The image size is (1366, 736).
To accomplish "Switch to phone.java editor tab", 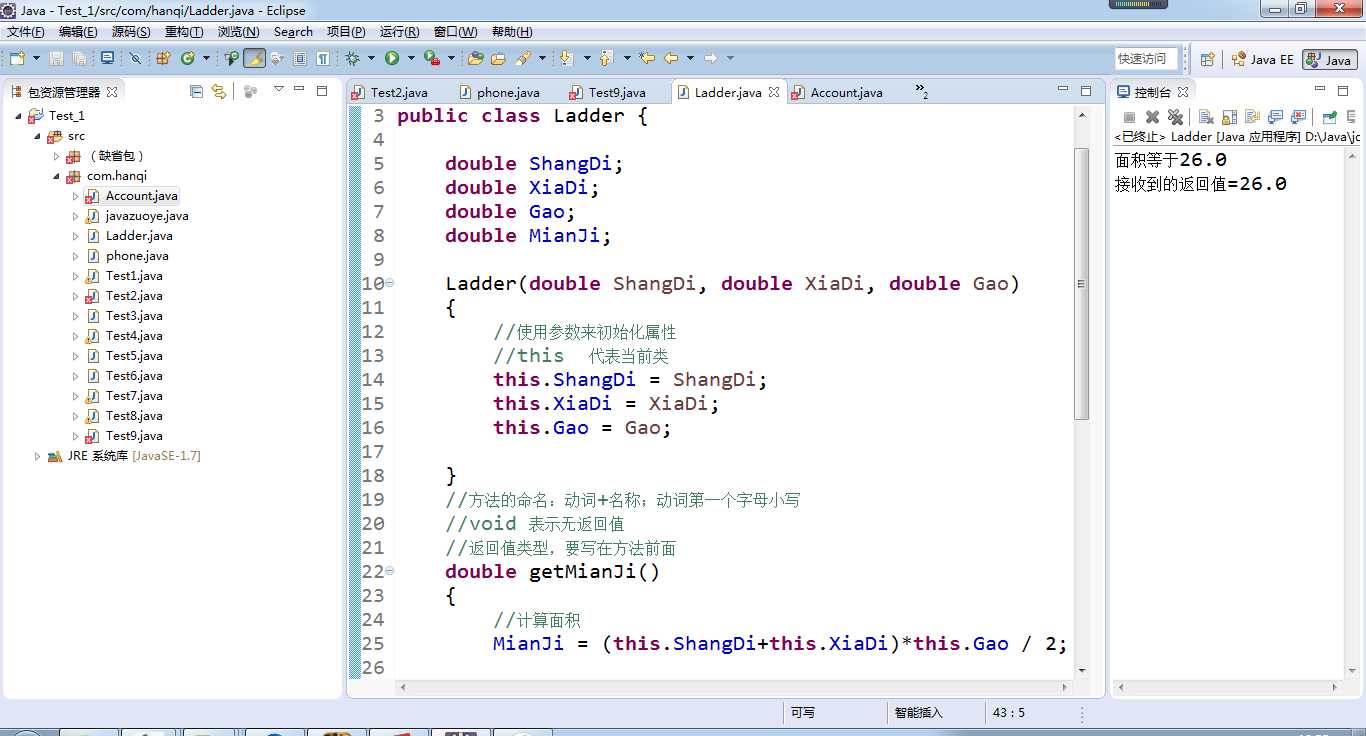I will point(500,92).
